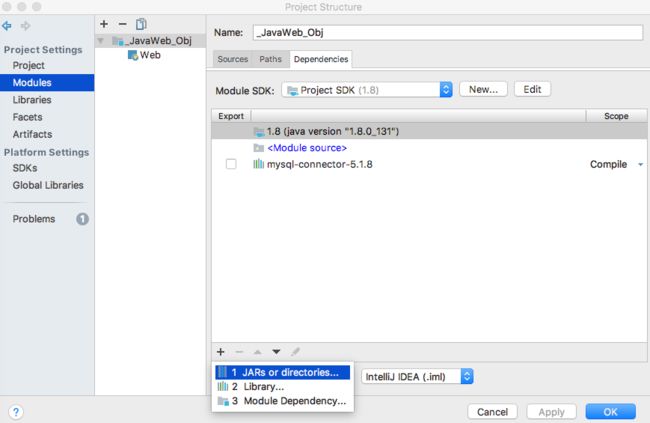The width and height of the screenshot is (650, 423).
Task: Click the Edit SDK button
Action: 532,90
